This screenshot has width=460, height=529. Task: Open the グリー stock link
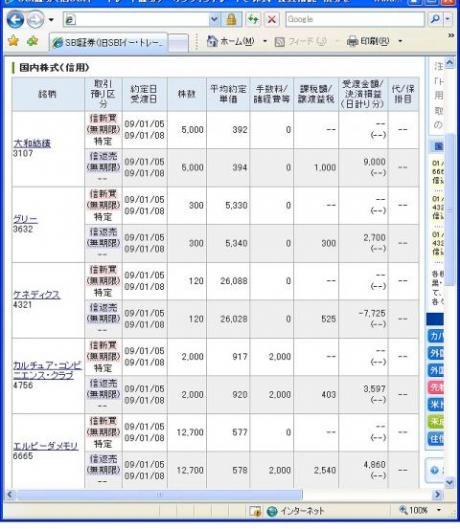tap(25, 220)
